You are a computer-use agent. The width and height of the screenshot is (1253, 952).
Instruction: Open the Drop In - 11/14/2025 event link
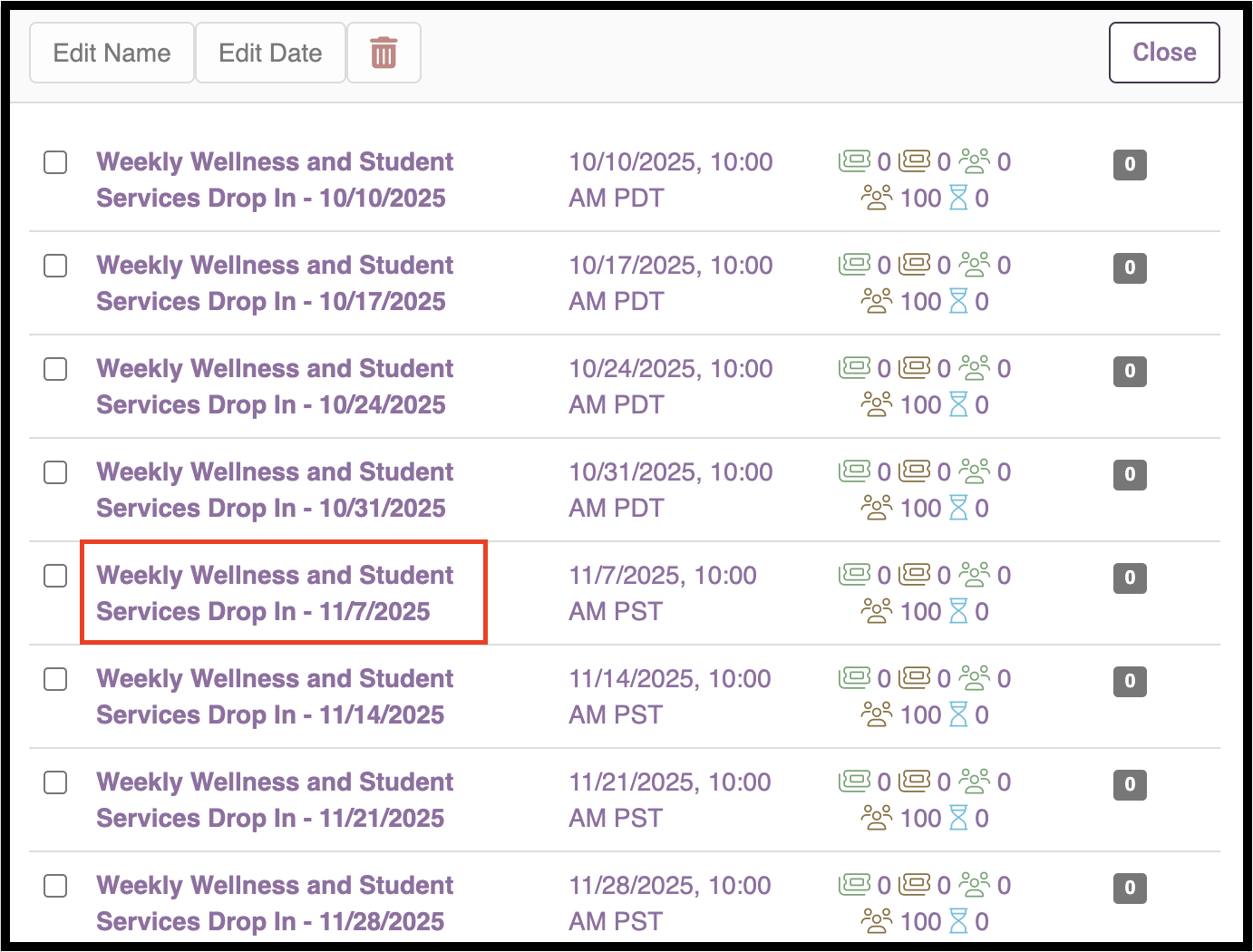click(275, 696)
